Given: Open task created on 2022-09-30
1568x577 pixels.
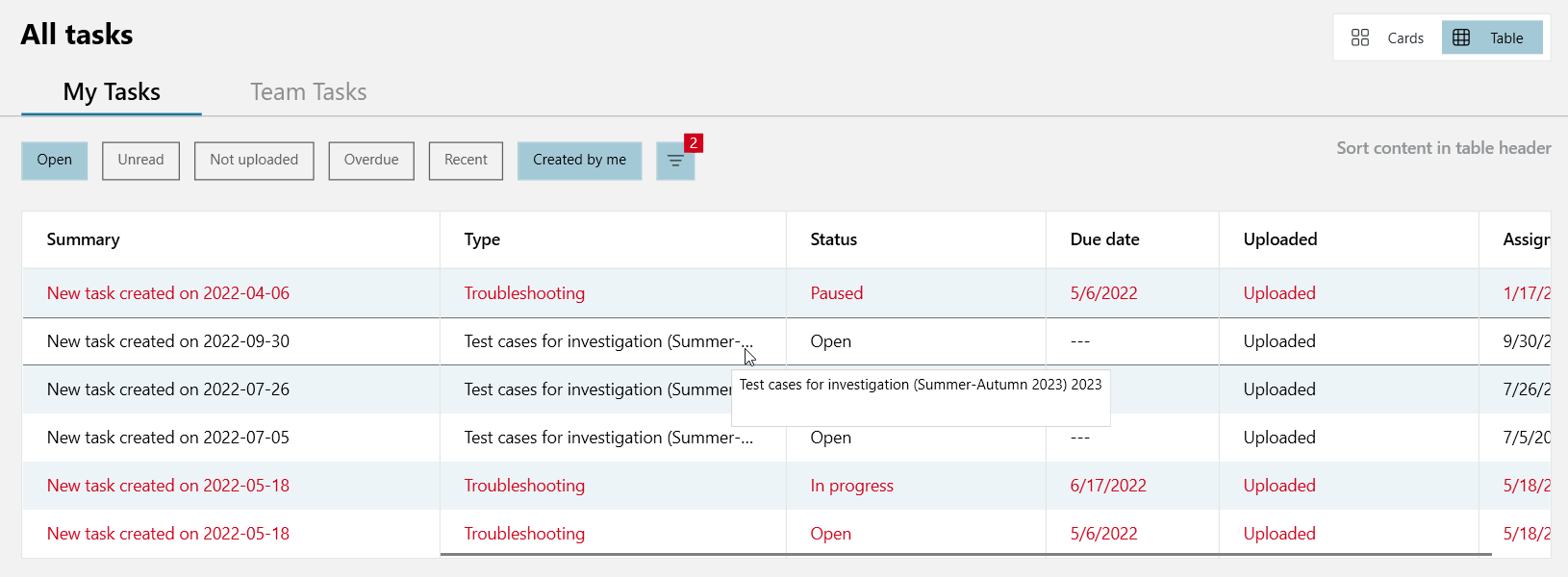Looking at the screenshot, I should 168,341.
